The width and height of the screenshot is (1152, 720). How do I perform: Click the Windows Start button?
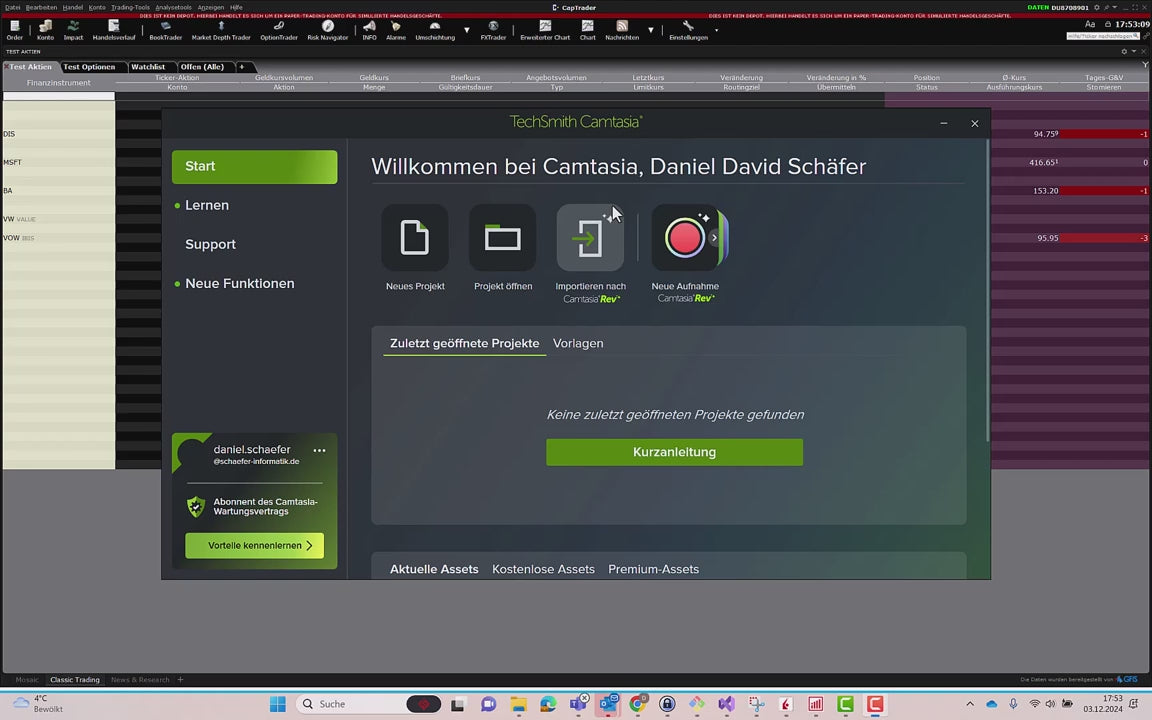pyautogui.click(x=278, y=704)
